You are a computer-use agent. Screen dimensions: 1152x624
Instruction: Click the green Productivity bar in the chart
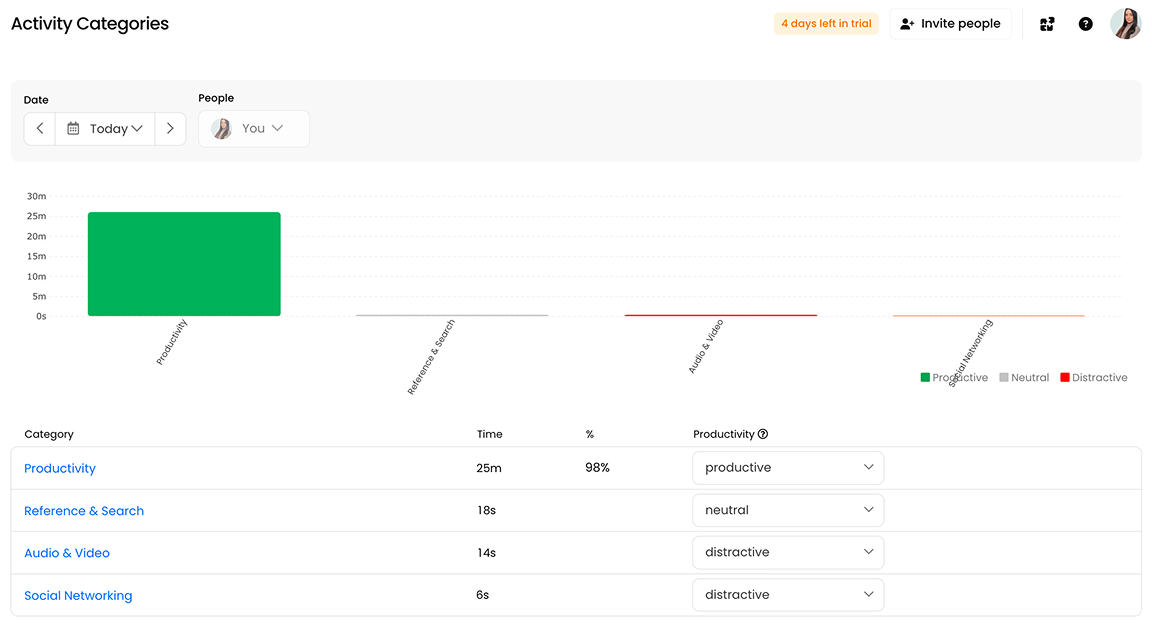click(x=184, y=263)
